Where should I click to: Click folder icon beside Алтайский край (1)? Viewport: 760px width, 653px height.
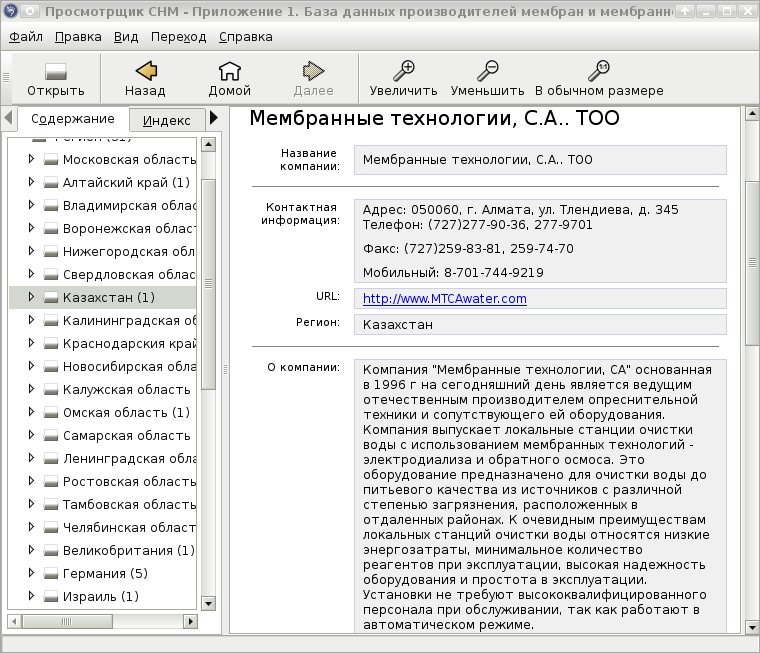point(51,182)
